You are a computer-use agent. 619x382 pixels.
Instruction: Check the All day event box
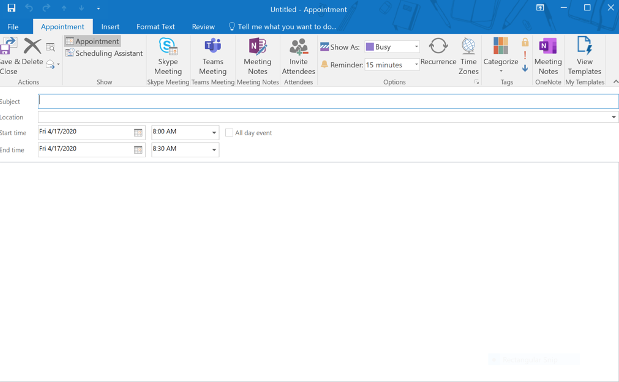(x=229, y=133)
